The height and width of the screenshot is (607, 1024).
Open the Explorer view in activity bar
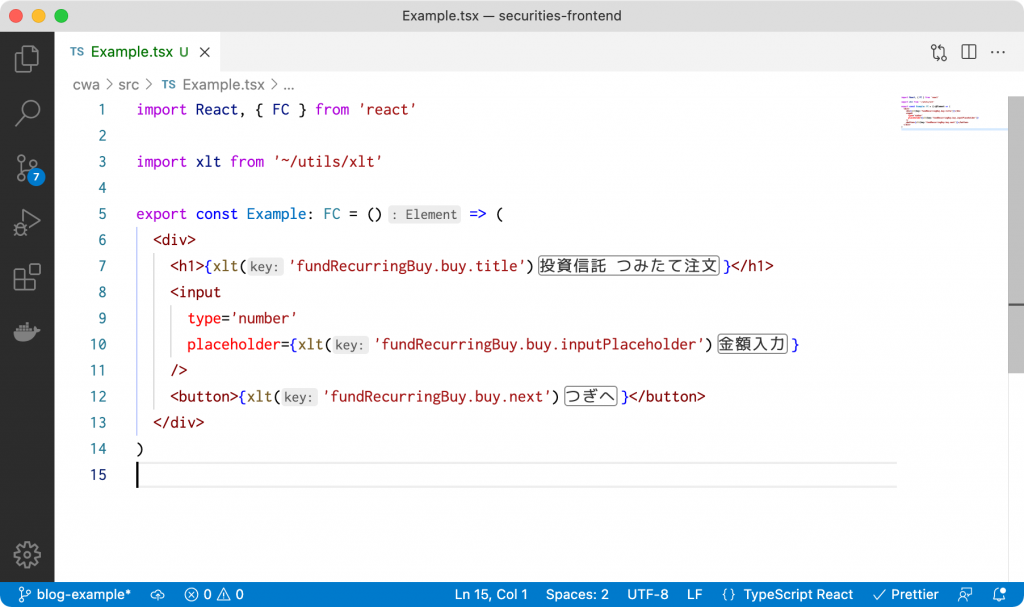coord(27,59)
